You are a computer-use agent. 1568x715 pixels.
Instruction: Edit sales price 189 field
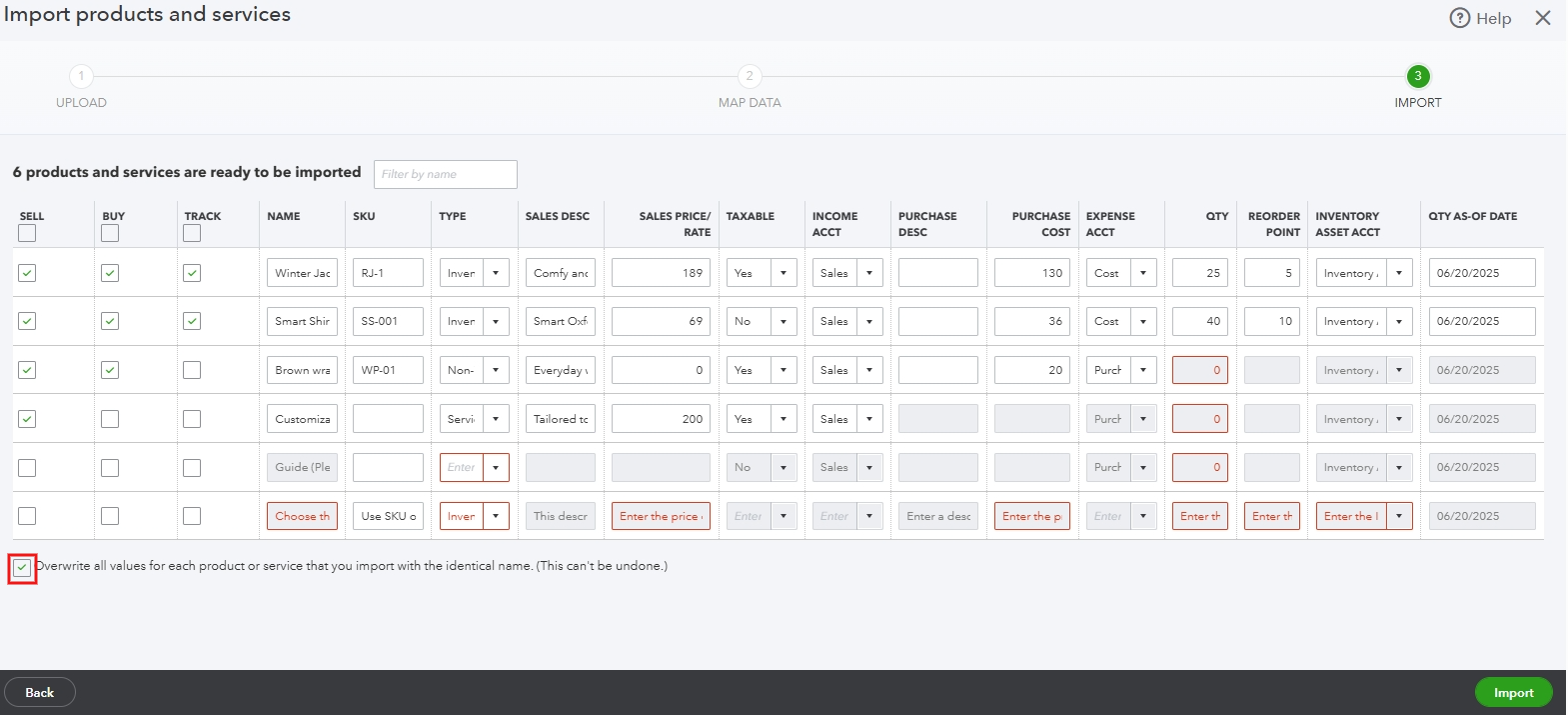(x=661, y=273)
